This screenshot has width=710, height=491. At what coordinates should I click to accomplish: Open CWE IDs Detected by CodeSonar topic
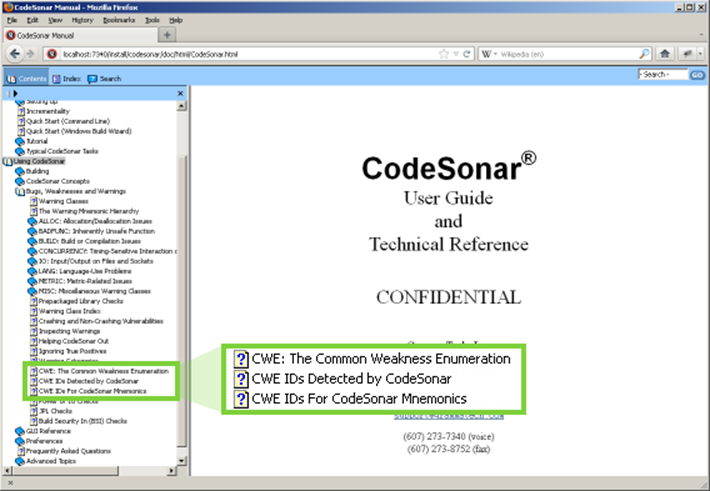(x=88, y=381)
